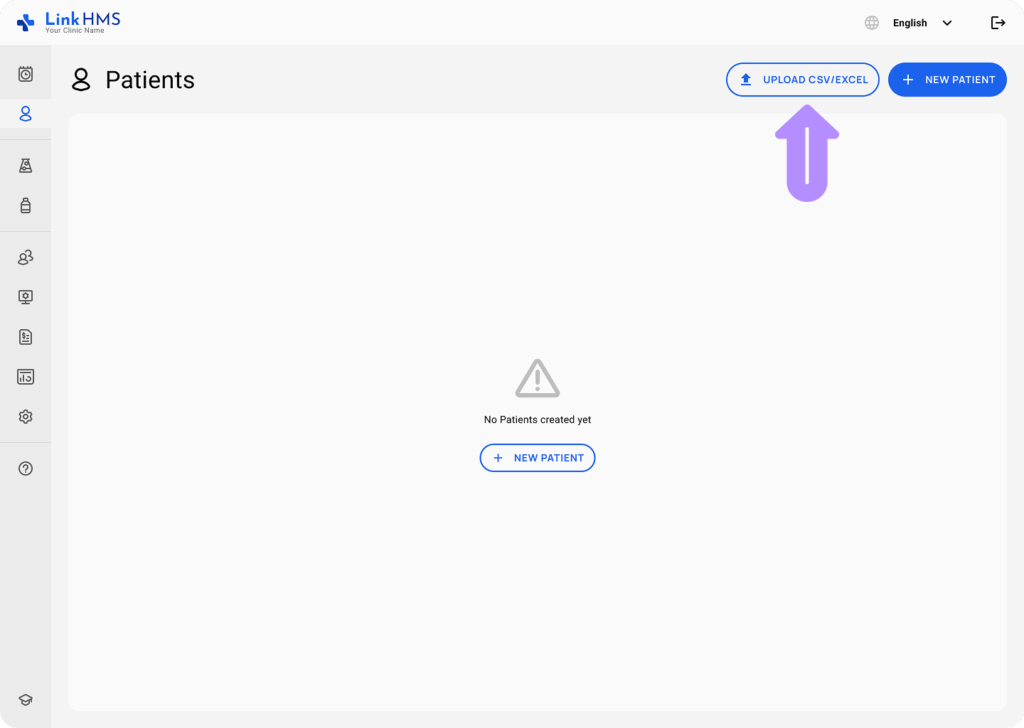
Task: Open the pharmacy medicine bottle icon
Action: (x=26, y=206)
